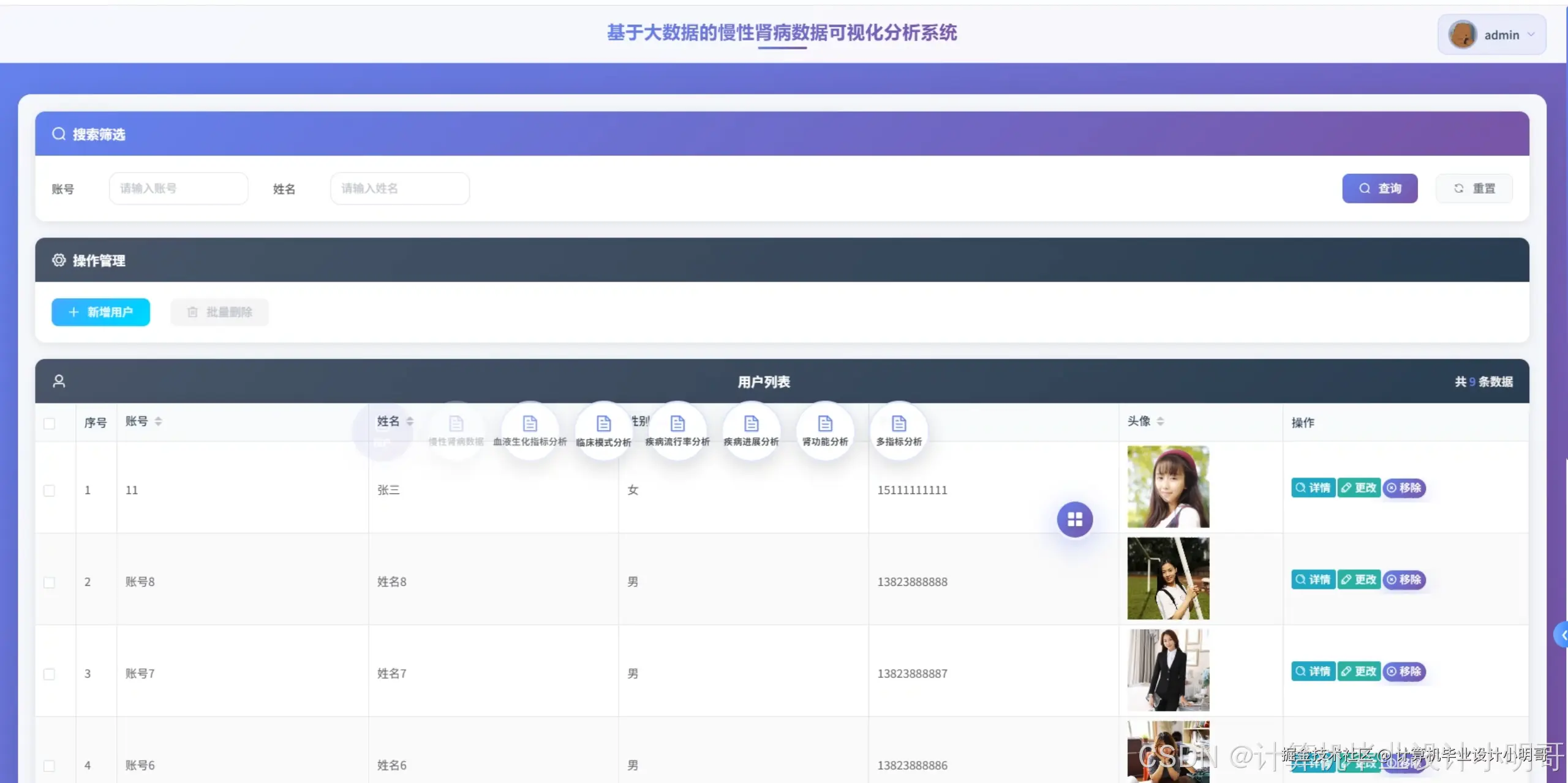Click the 查询 search button
The image size is (1568, 783).
(1379, 189)
